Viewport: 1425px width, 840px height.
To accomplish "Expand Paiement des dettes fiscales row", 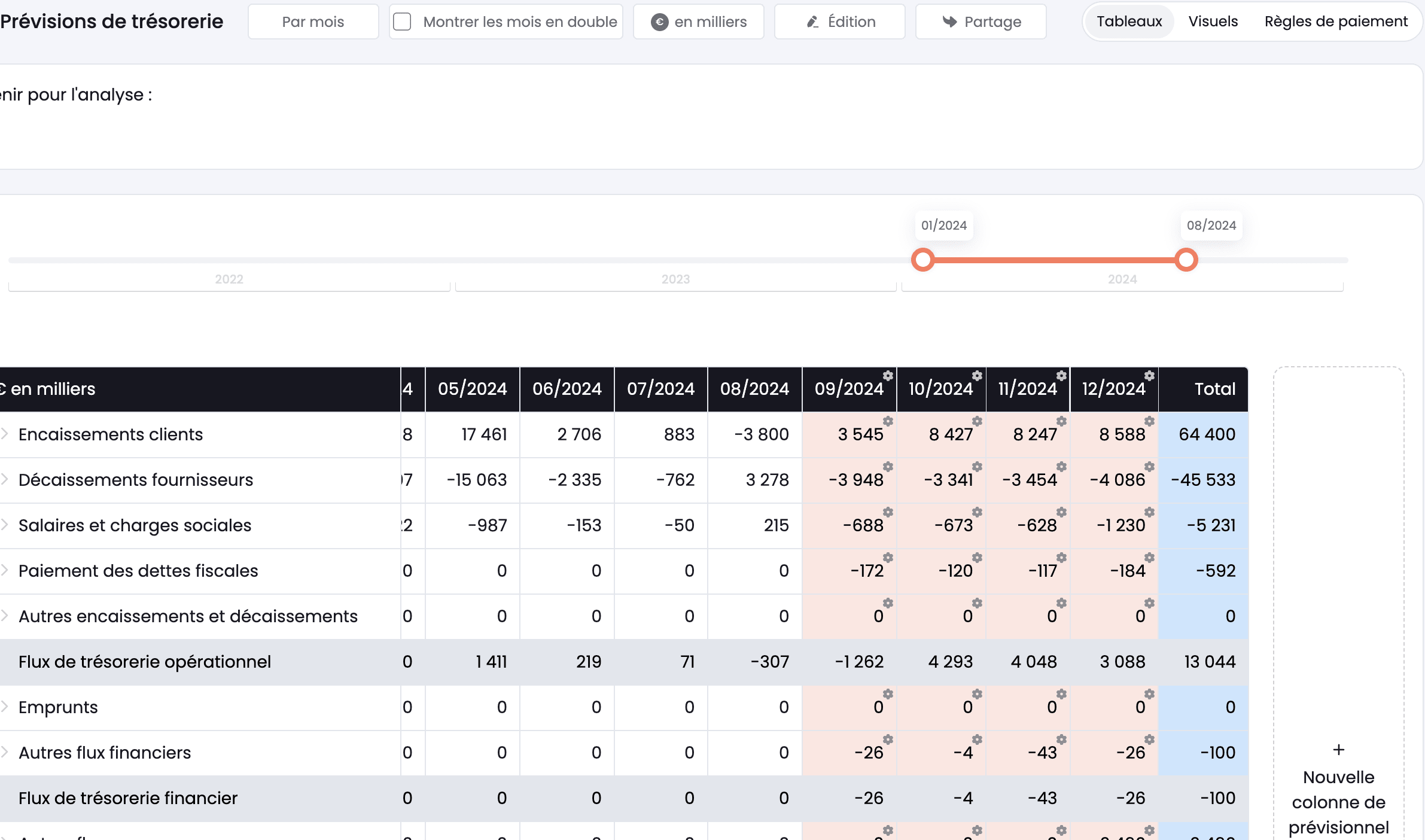I will click(5, 570).
